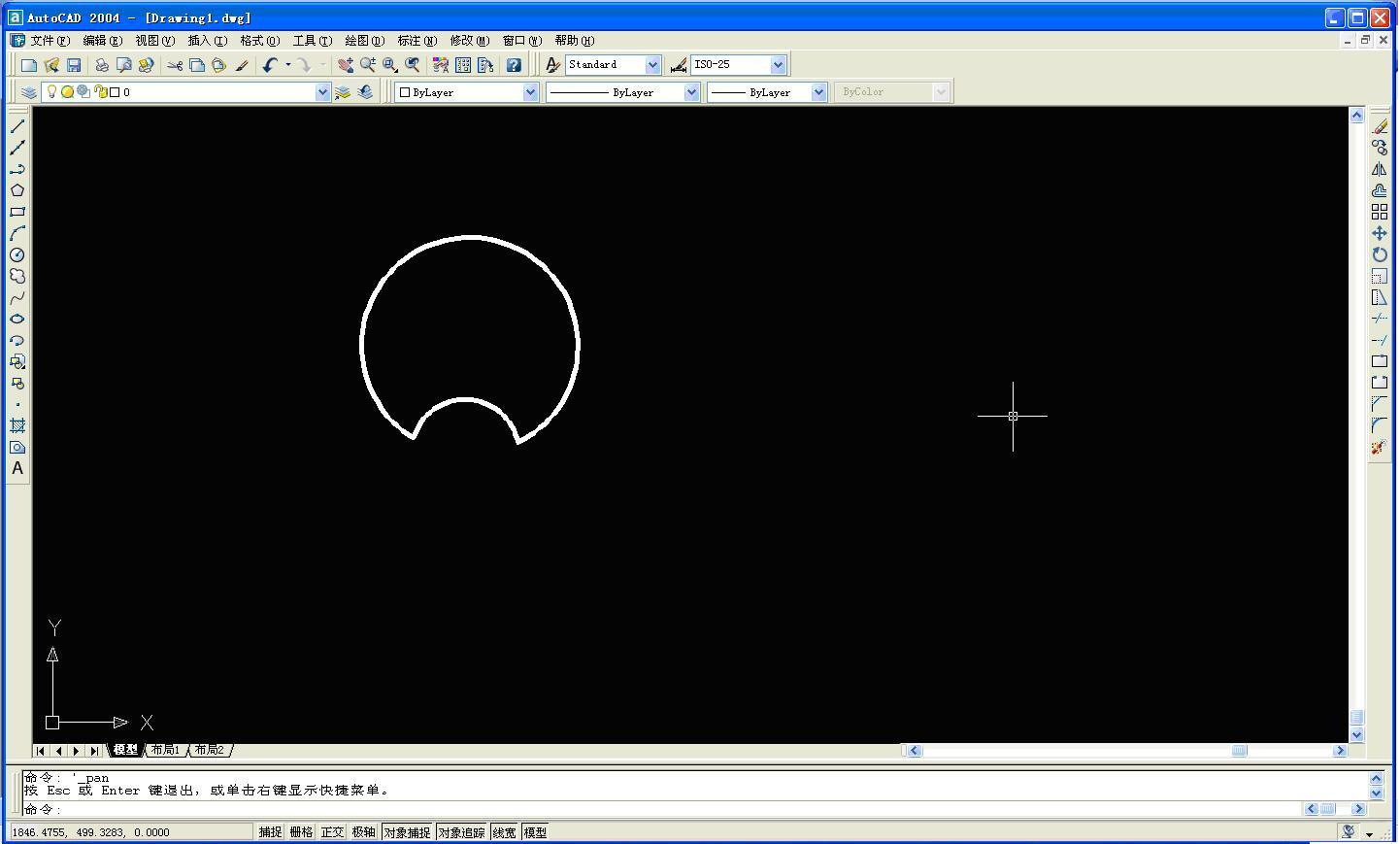Switch to the 布局1 layout tab
This screenshot has width=1400, height=844.
coord(165,750)
